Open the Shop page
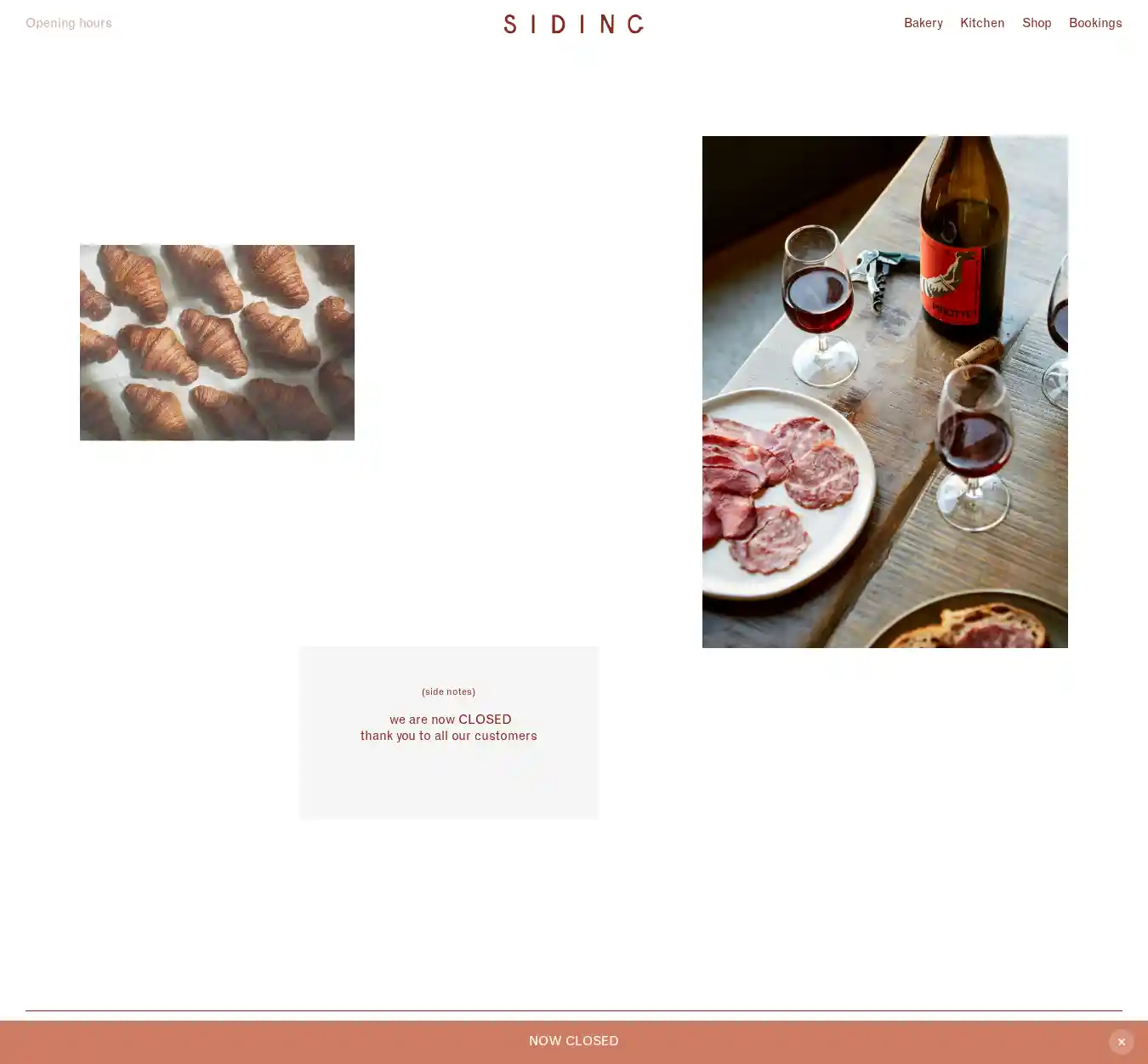This screenshot has width=1148, height=1064. tap(1037, 23)
